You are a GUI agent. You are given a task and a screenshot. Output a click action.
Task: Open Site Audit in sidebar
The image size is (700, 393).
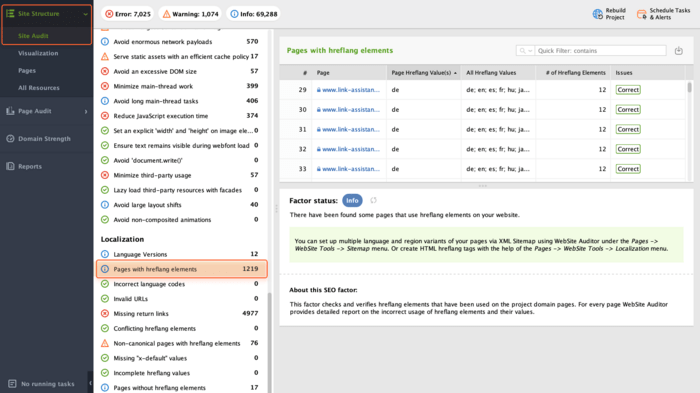coord(33,36)
